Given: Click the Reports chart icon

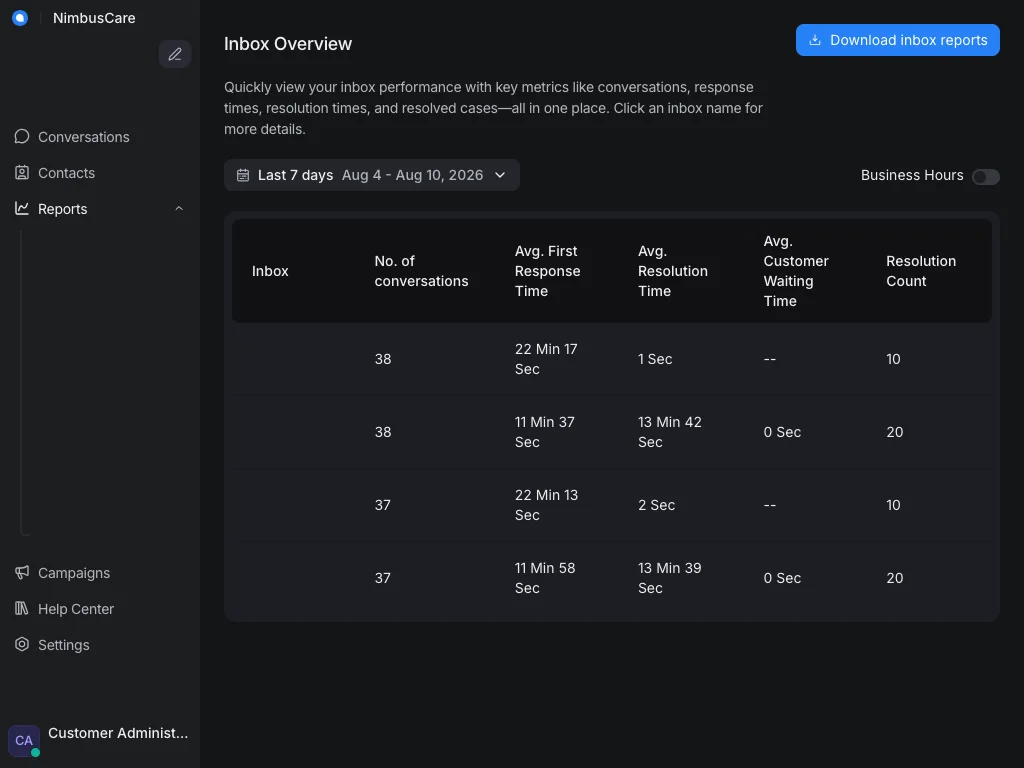Looking at the screenshot, I should (x=22, y=208).
